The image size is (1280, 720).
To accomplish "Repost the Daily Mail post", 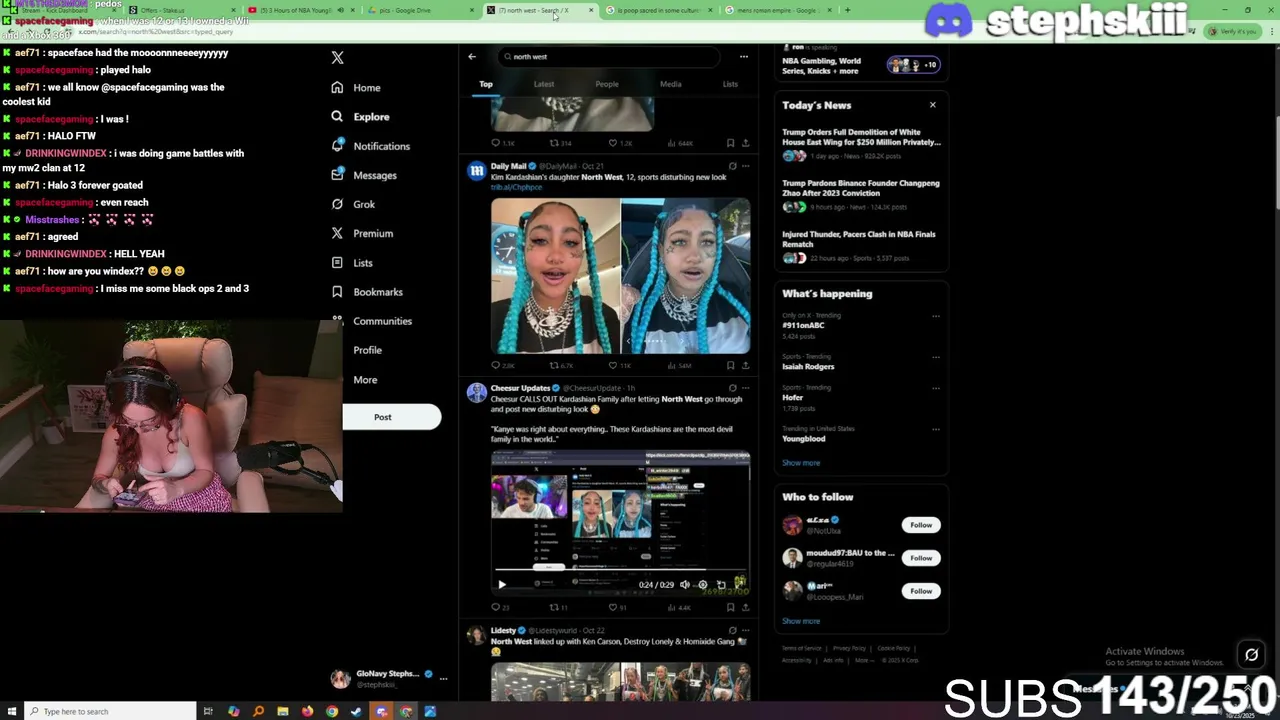I will click(561, 365).
